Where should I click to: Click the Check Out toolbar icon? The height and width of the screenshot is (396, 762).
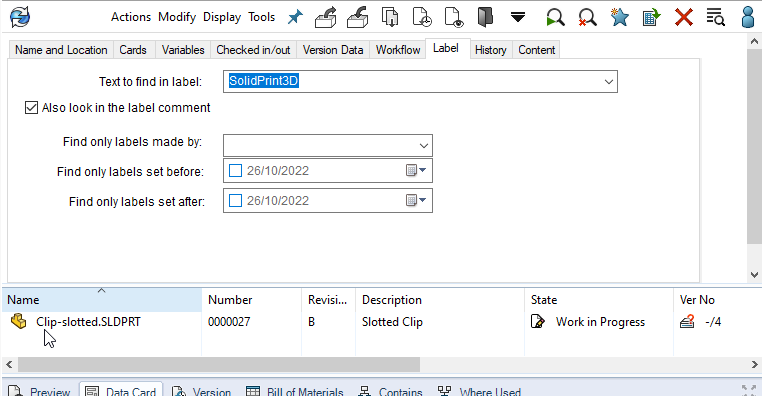pos(326,17)
